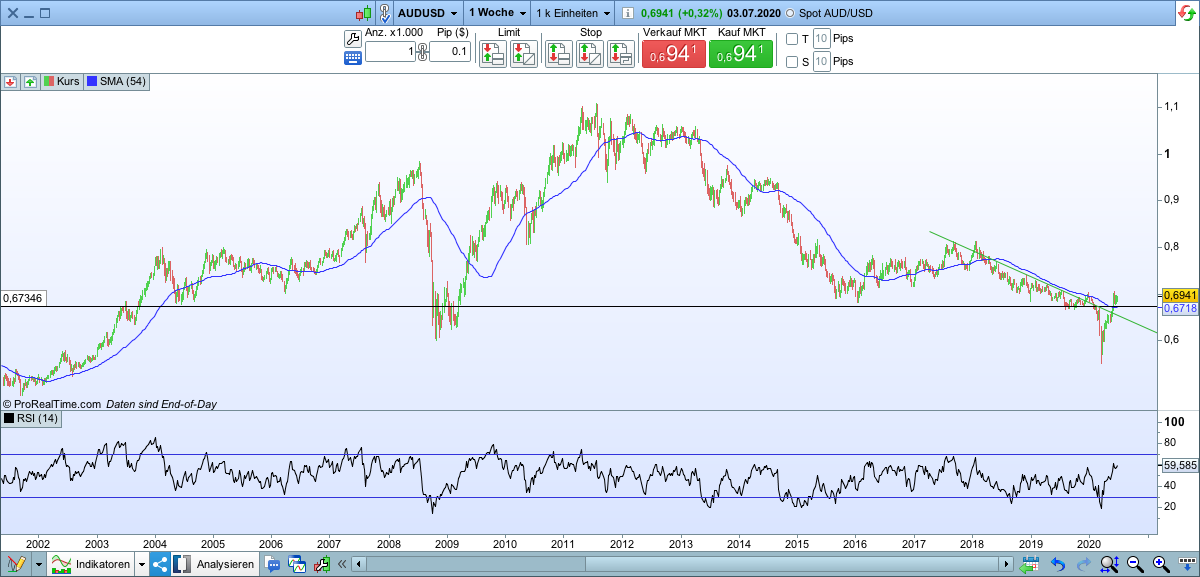This screenshot has height=577, width=1200.
Task: Click the first Stop order icon
Action: click(x=558, y=53)
